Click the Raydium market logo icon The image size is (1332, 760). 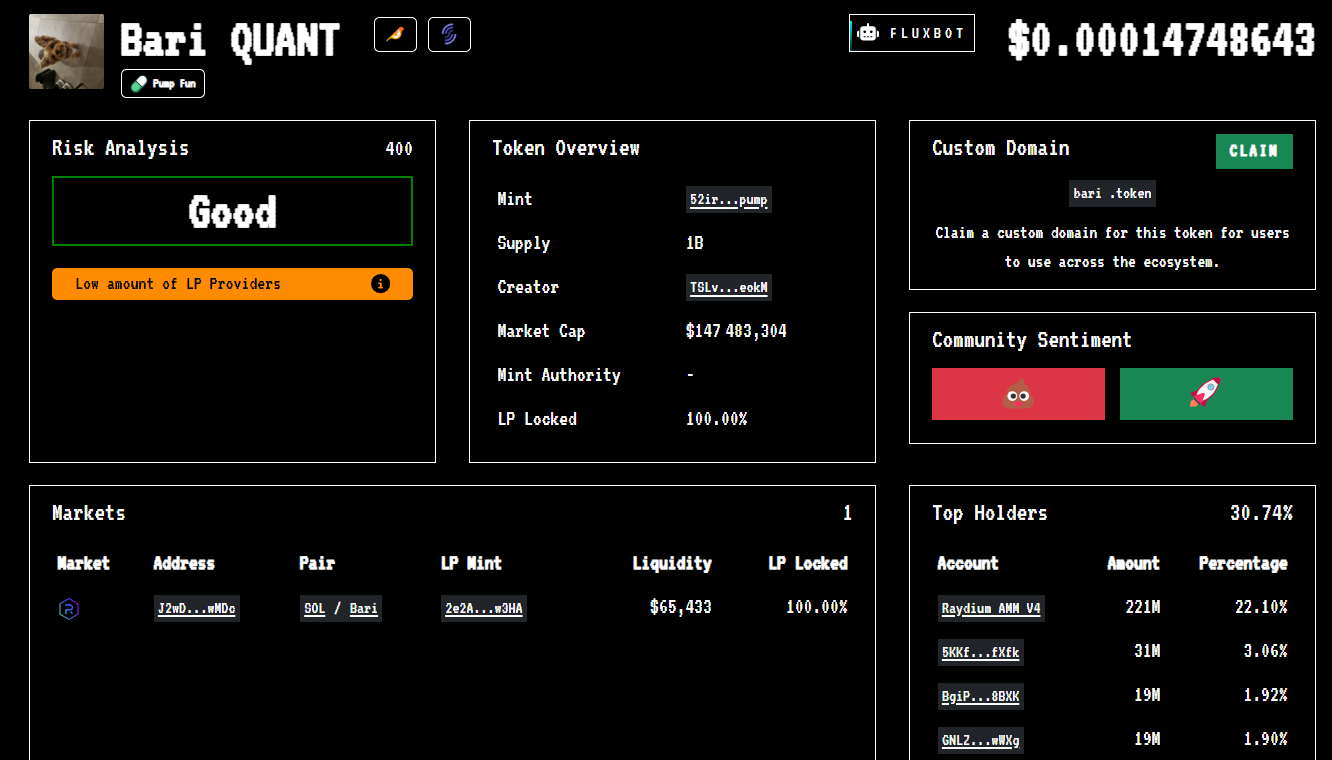69,609
